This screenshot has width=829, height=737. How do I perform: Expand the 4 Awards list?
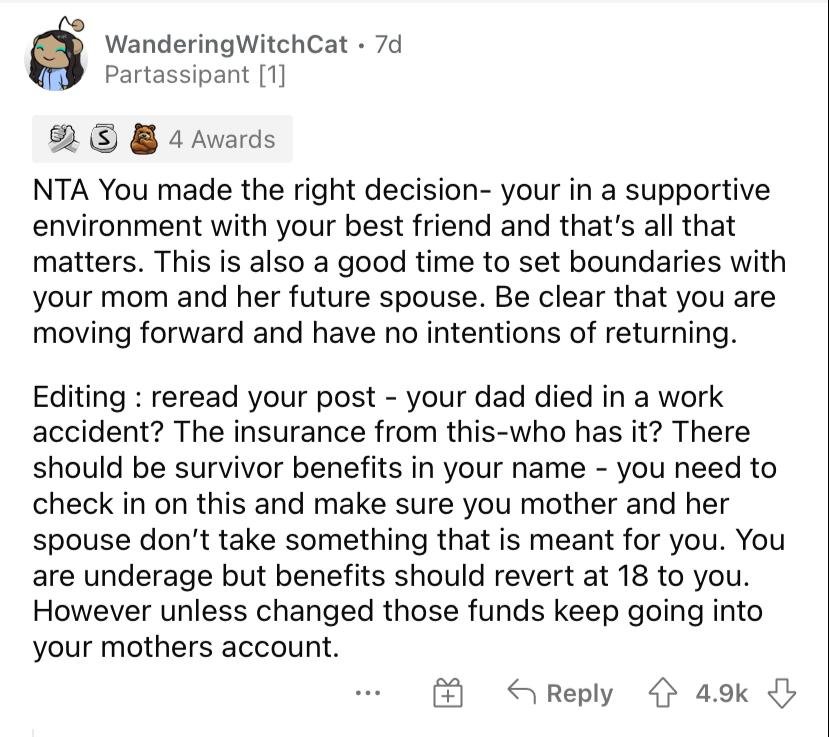pos(221,139)
